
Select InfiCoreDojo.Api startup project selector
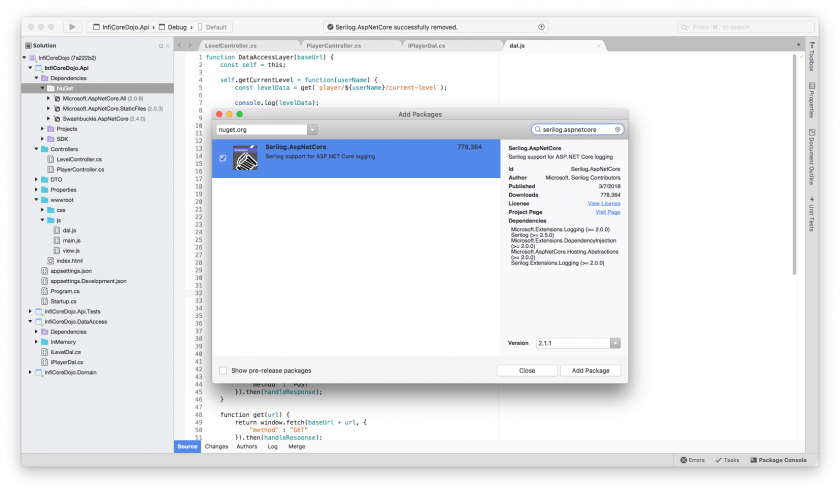[122, 27]
